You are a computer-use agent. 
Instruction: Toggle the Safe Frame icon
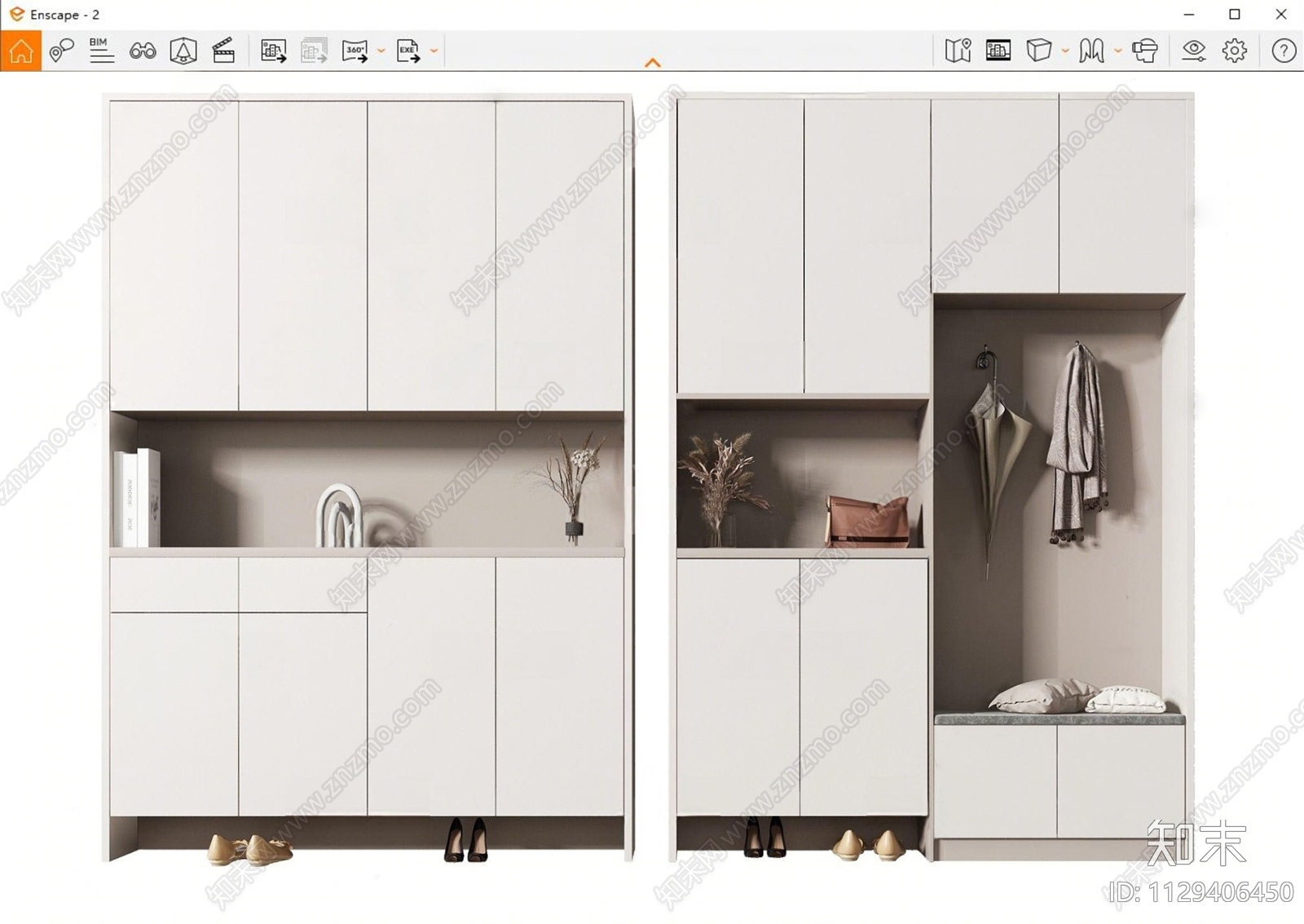click(x=183, y=51)
